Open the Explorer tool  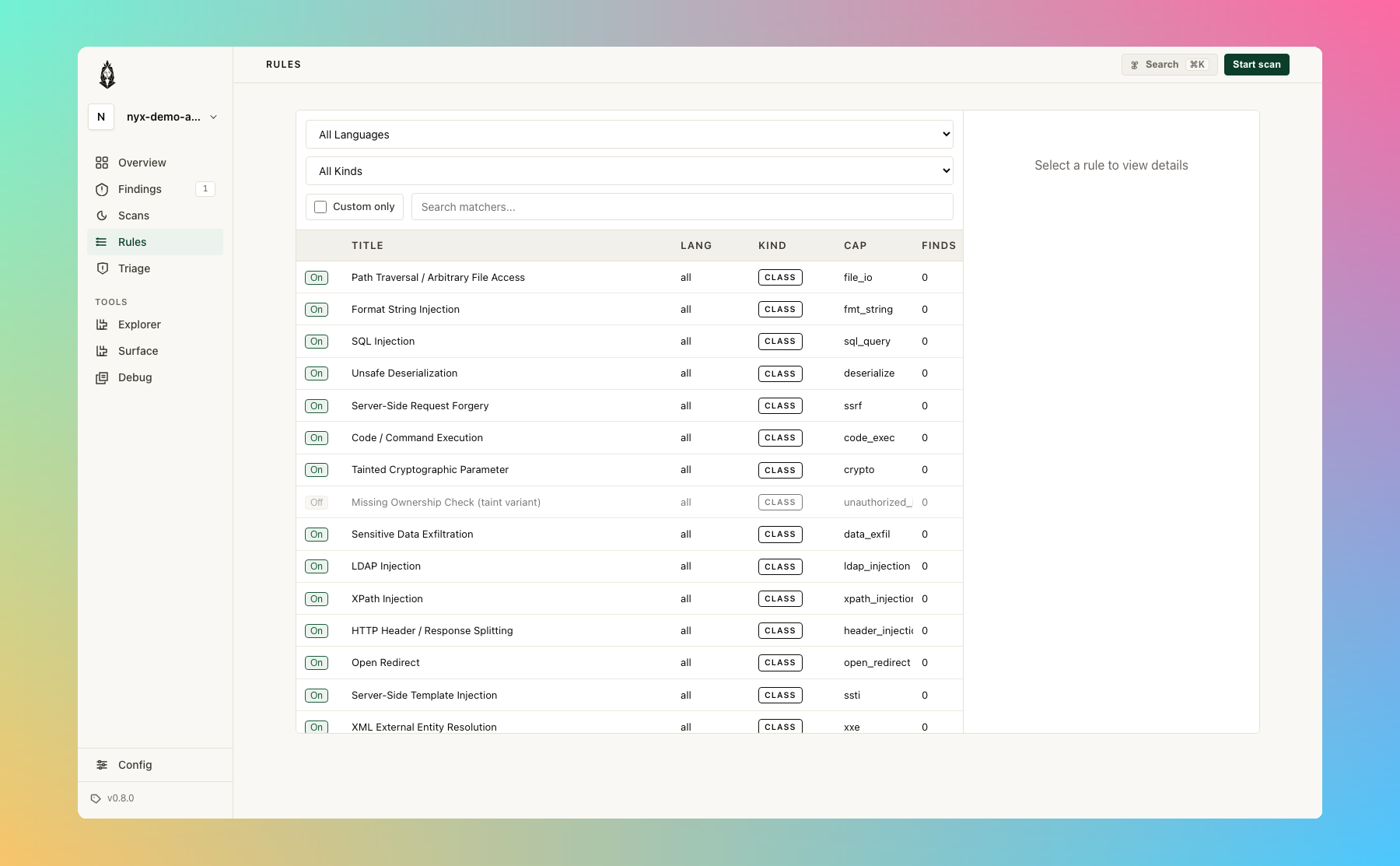[155, 324]
